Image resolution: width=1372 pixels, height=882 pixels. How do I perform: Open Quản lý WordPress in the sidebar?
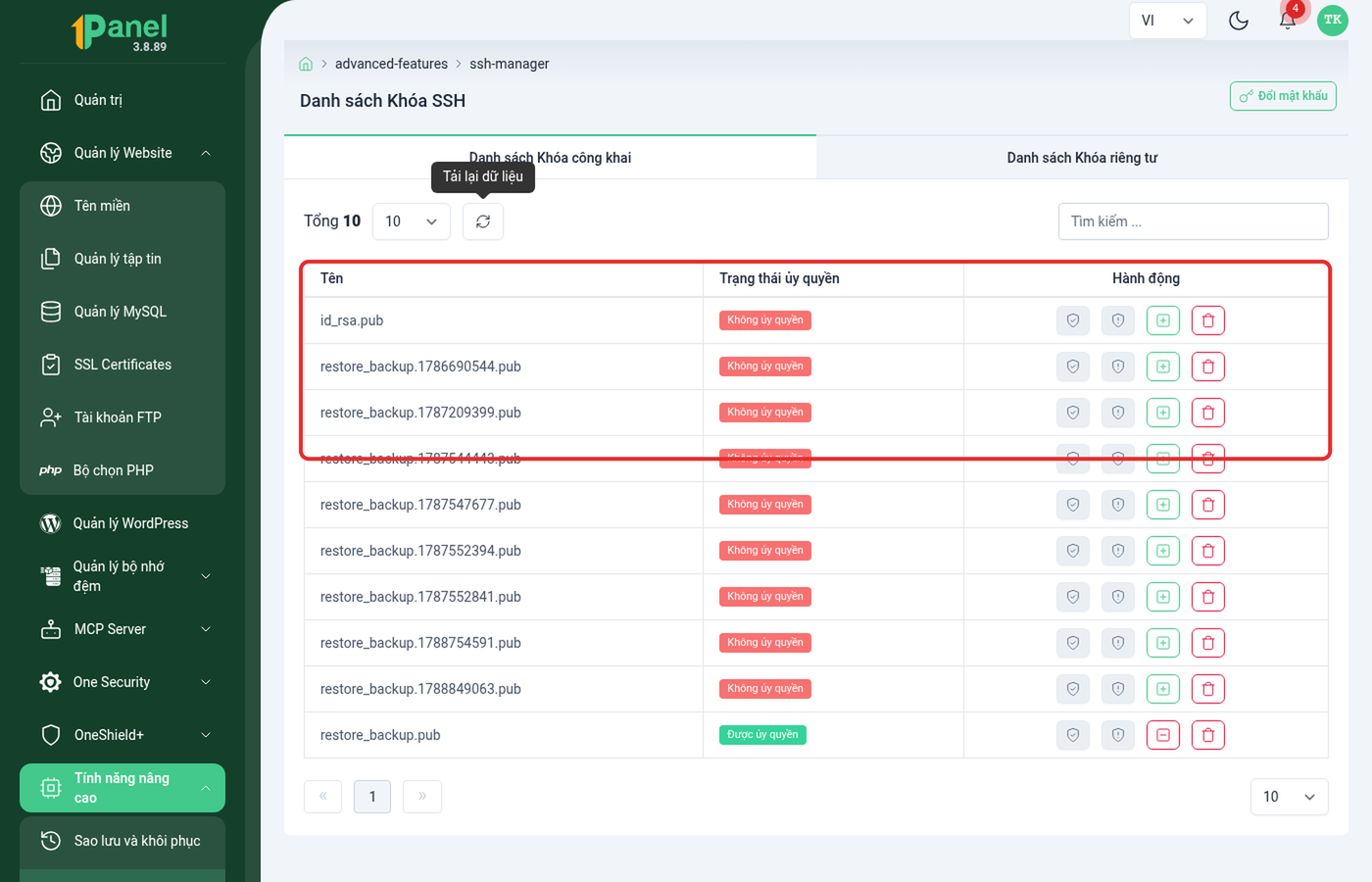122,523
